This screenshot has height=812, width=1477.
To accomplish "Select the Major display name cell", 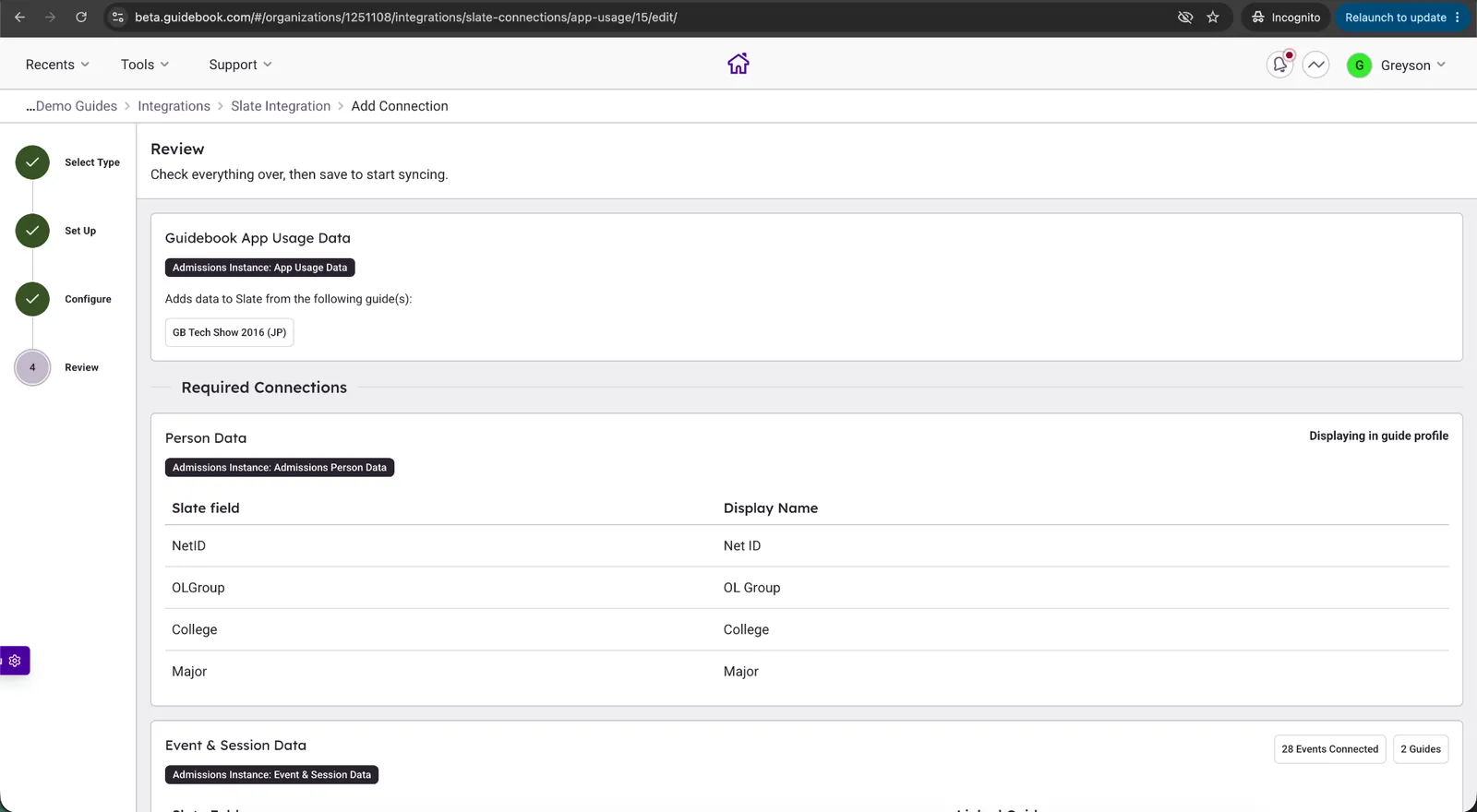I will point(740,672).
